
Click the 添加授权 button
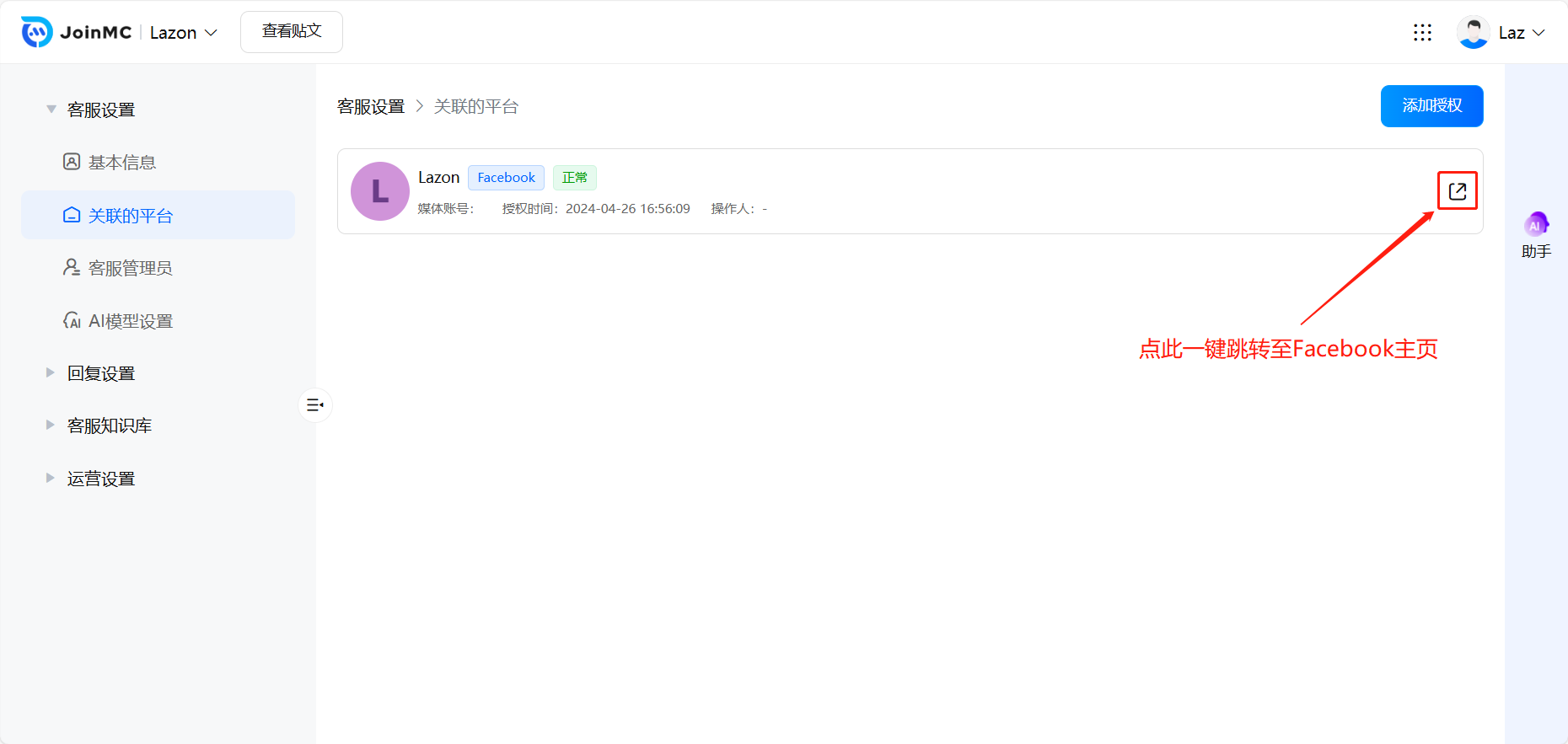click(1431, 106)
